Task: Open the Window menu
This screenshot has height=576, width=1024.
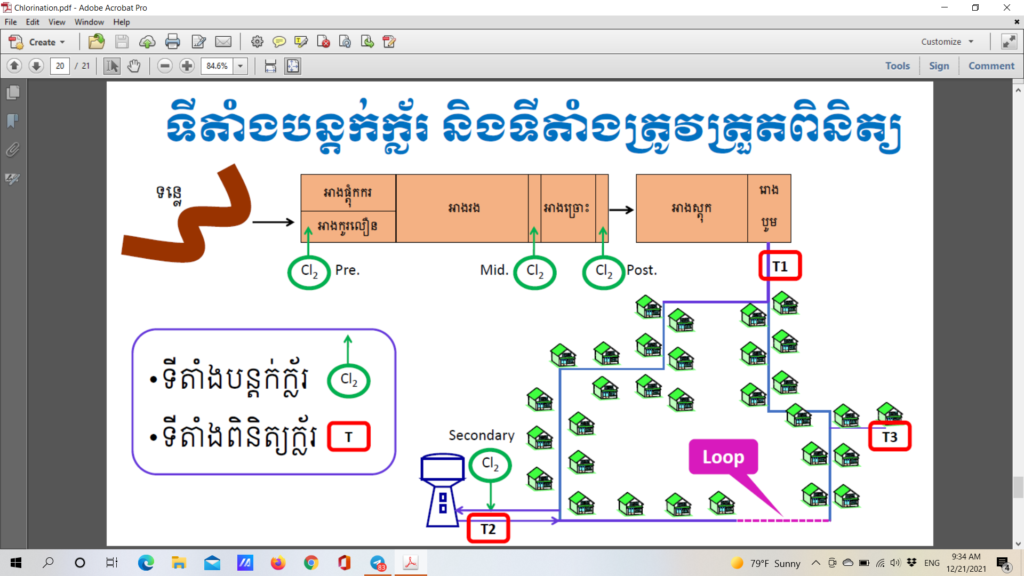Action: 89,21
